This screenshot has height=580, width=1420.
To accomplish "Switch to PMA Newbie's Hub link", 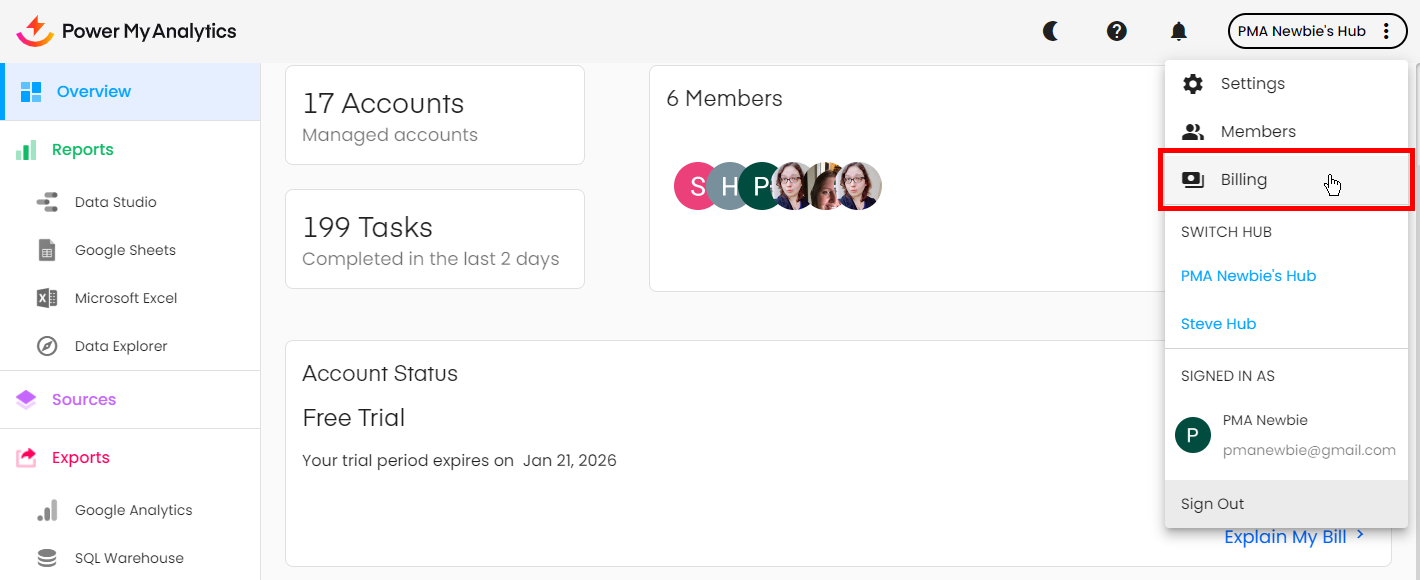I will (x=1248, y=276).
